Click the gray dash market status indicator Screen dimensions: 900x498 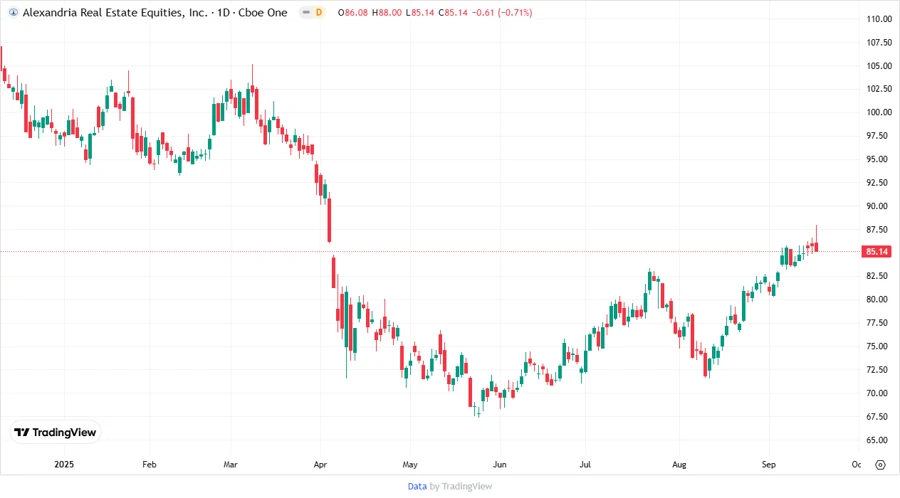click(307, 13)
